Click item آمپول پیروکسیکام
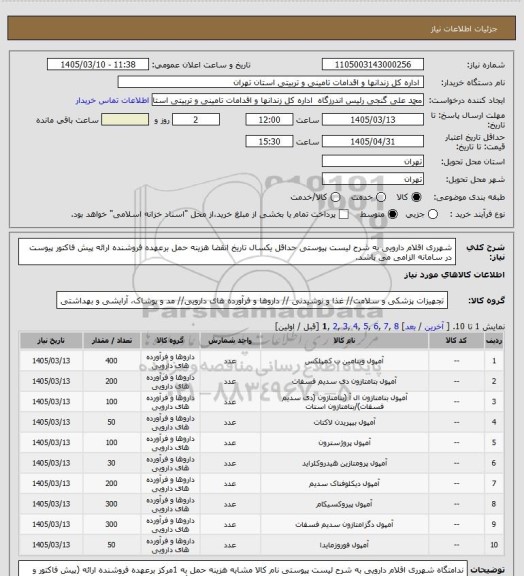524x576 pixels. [x=344, y=504]
